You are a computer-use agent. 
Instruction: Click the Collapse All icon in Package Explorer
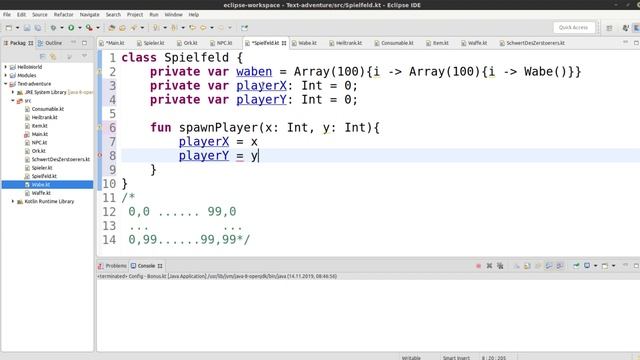(42, 56)
